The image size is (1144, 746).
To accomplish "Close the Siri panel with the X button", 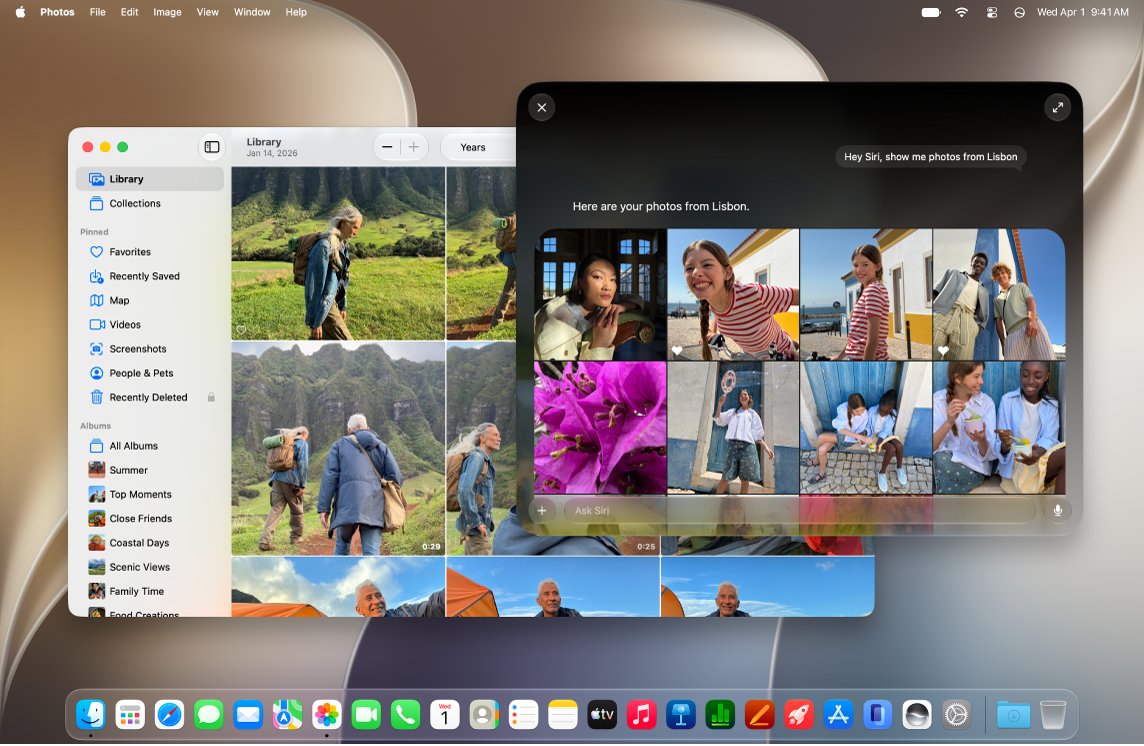I will (x=541, y=107).
